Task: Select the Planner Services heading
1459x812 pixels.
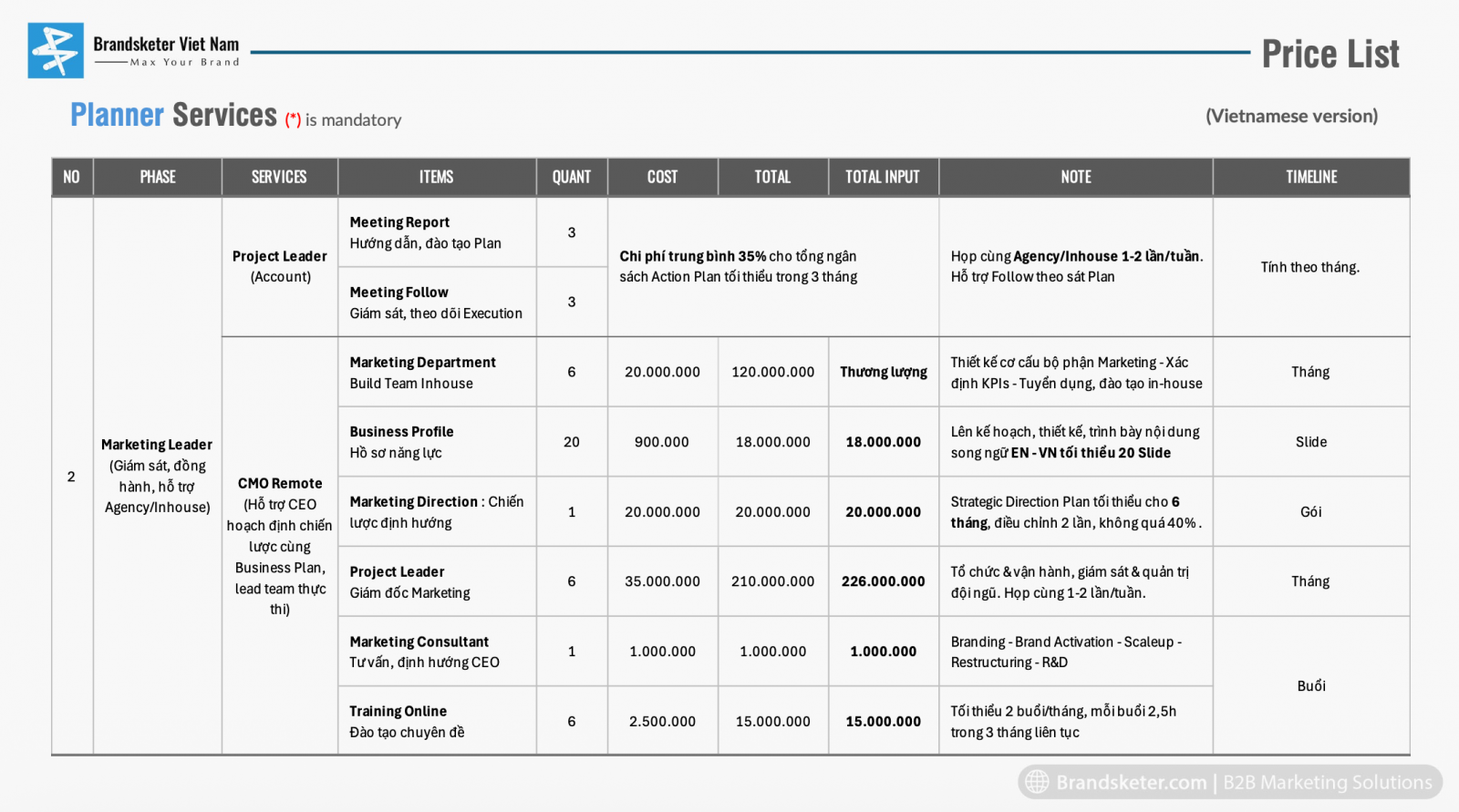Action: pos(173,116)
